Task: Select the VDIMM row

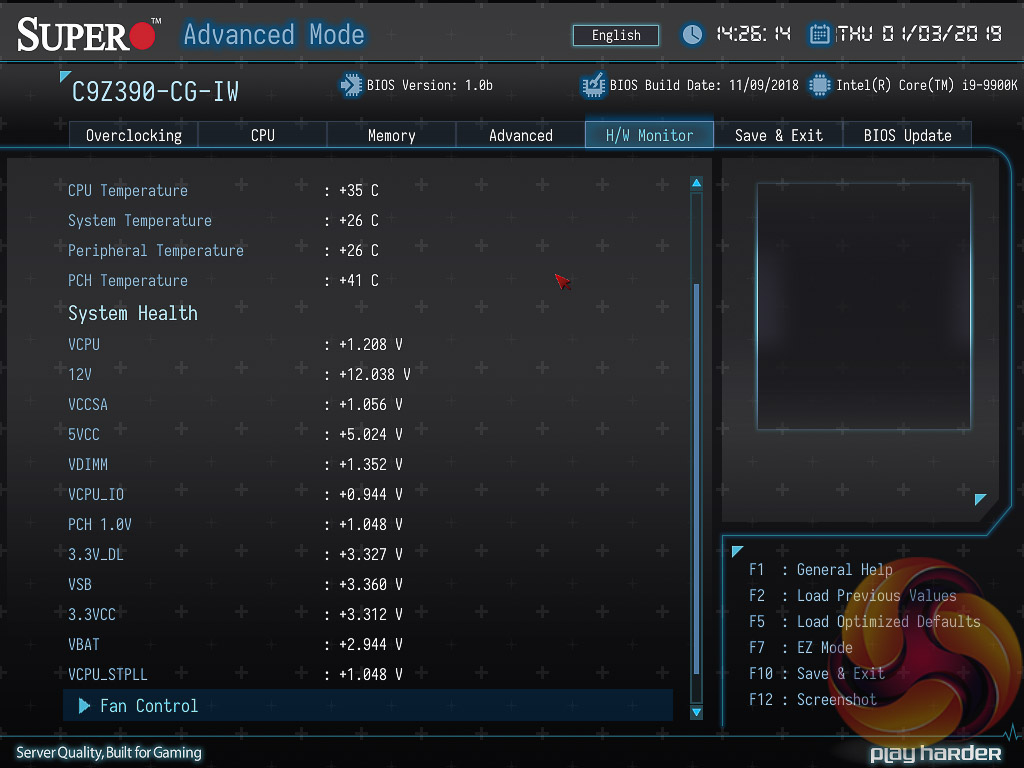Action: click(x=368, y=464)
